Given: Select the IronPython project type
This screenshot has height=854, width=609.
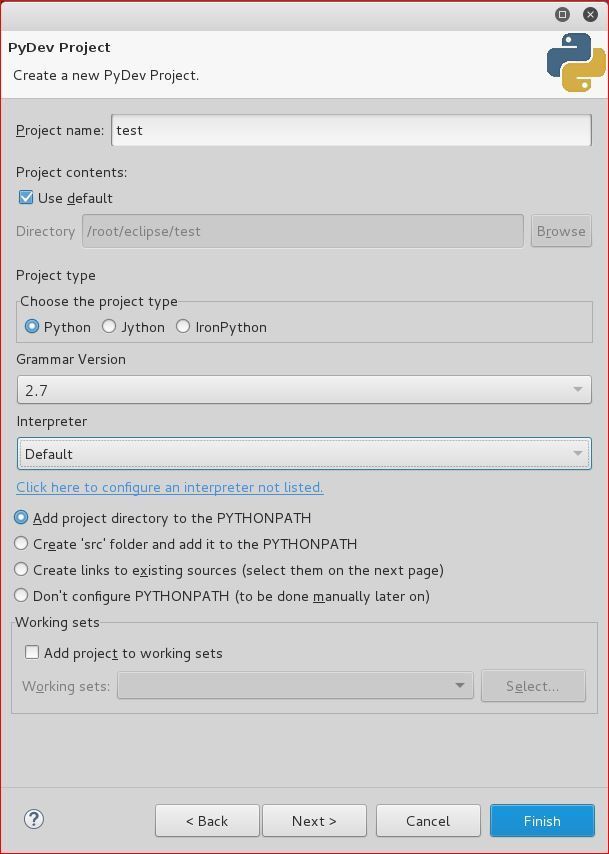Looking at the screenshot, I should click(183, 326).
